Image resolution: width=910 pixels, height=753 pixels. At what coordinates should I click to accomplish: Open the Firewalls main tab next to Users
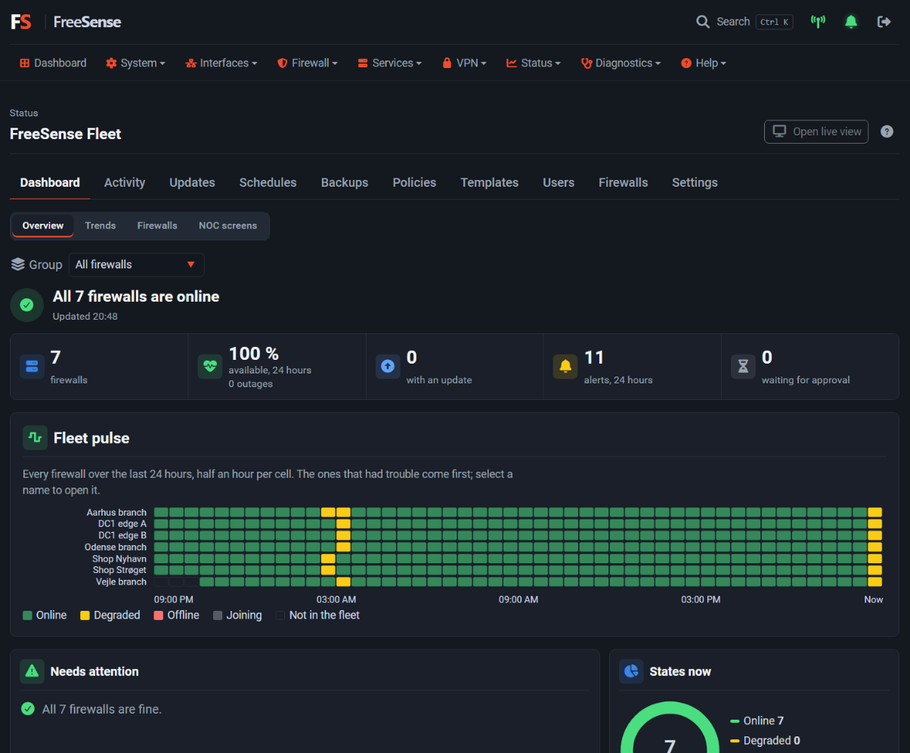623,182
